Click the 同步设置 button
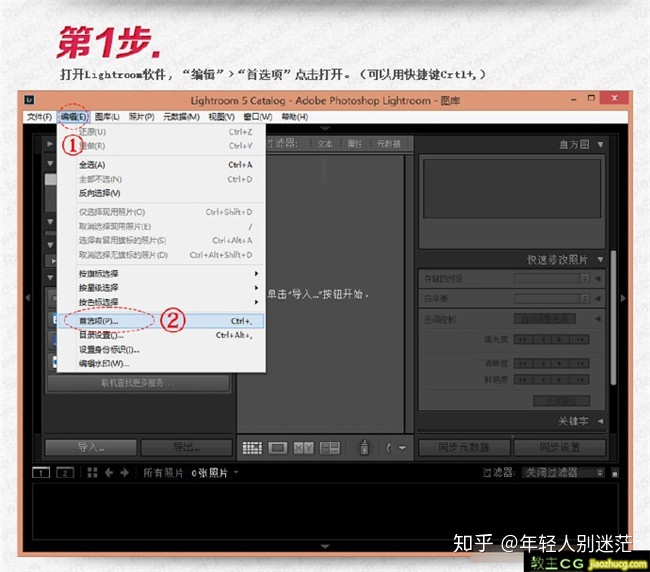Image resolution: width=650 pixels, height=572 pixels. (x=560, y=448)
